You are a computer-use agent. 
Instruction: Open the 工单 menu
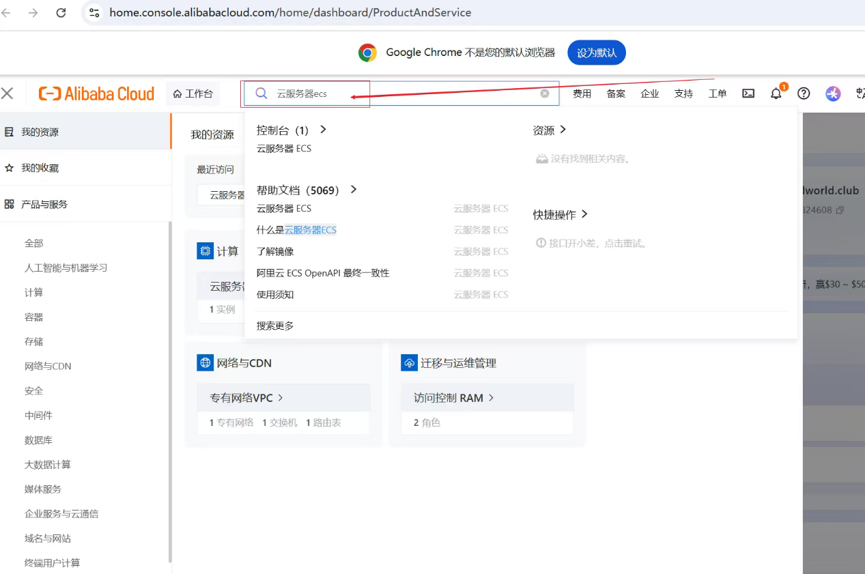point(717,93)
